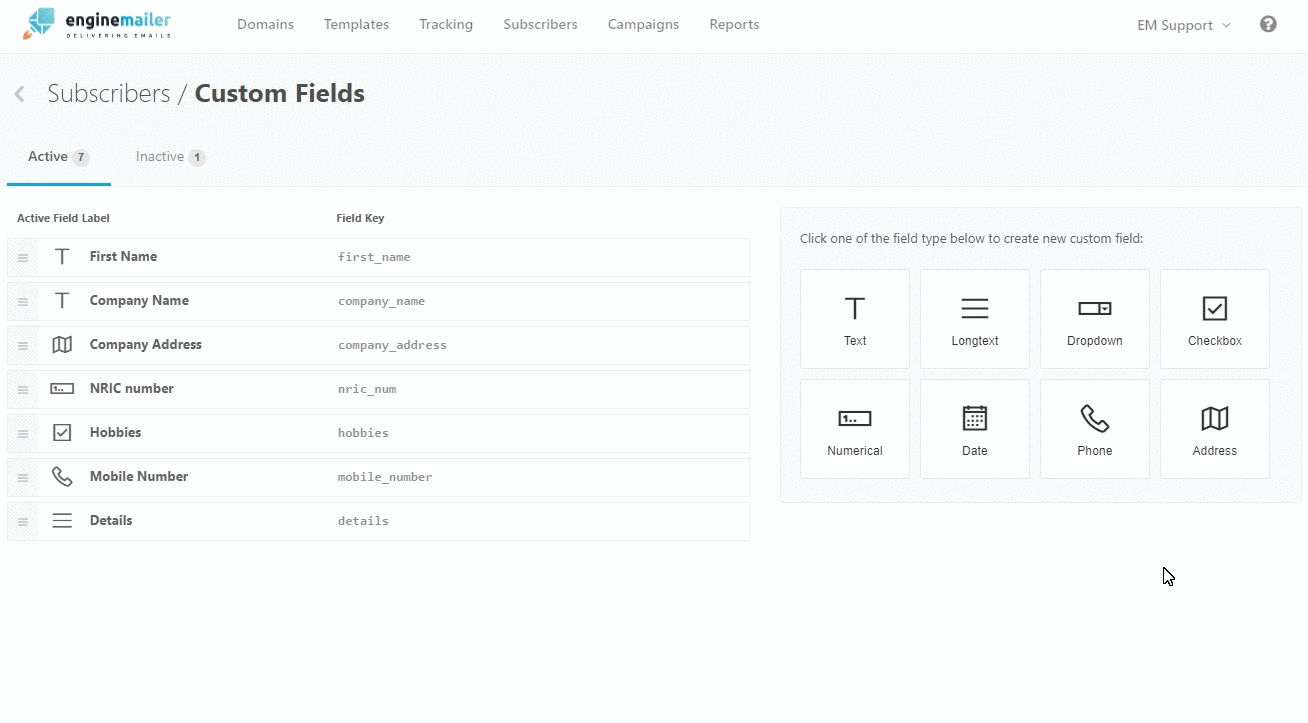Click the map icon beside Company Address
The image size is (1308, 723).
click(62, 345)
